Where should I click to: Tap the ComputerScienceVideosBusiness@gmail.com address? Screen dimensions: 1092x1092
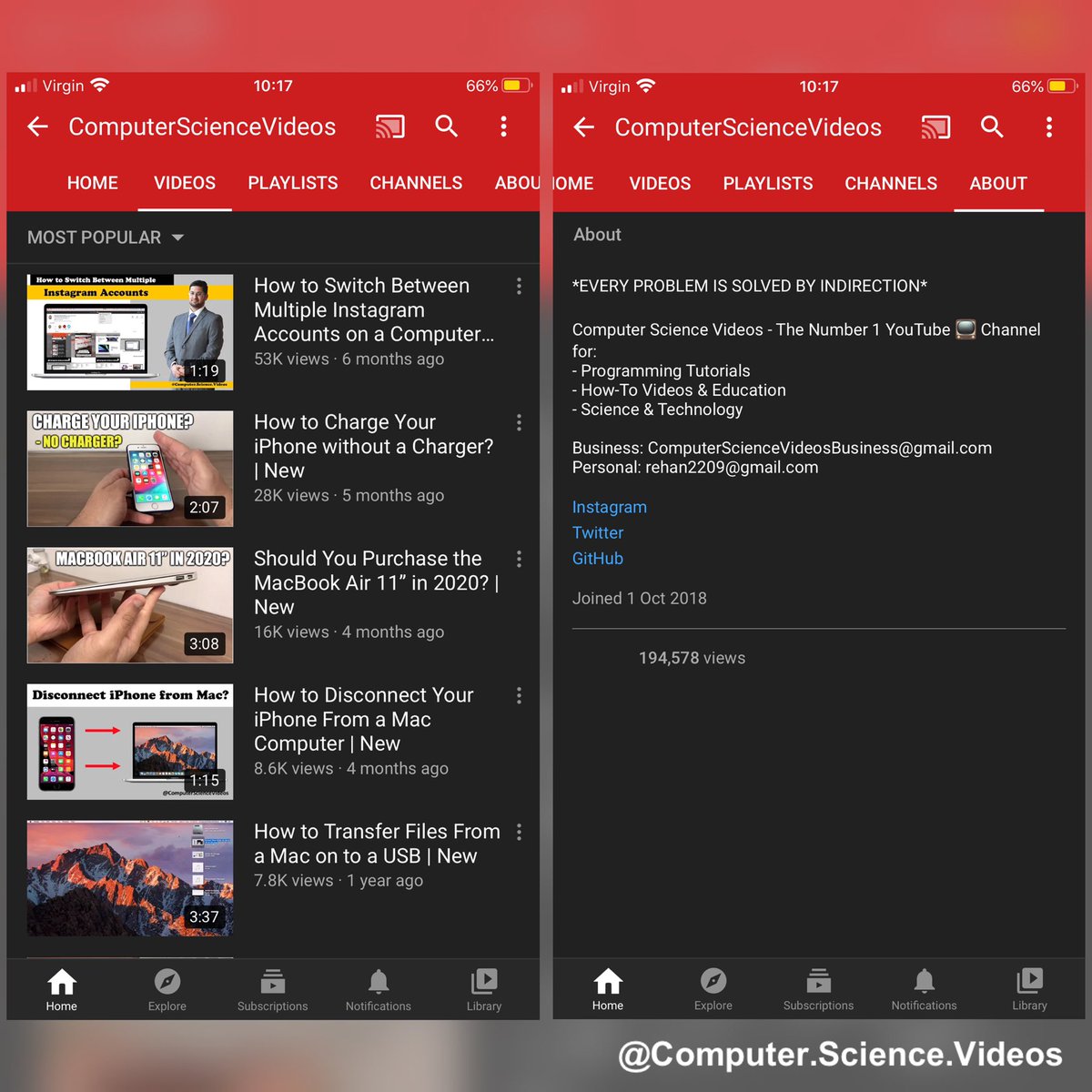(819, 448)
